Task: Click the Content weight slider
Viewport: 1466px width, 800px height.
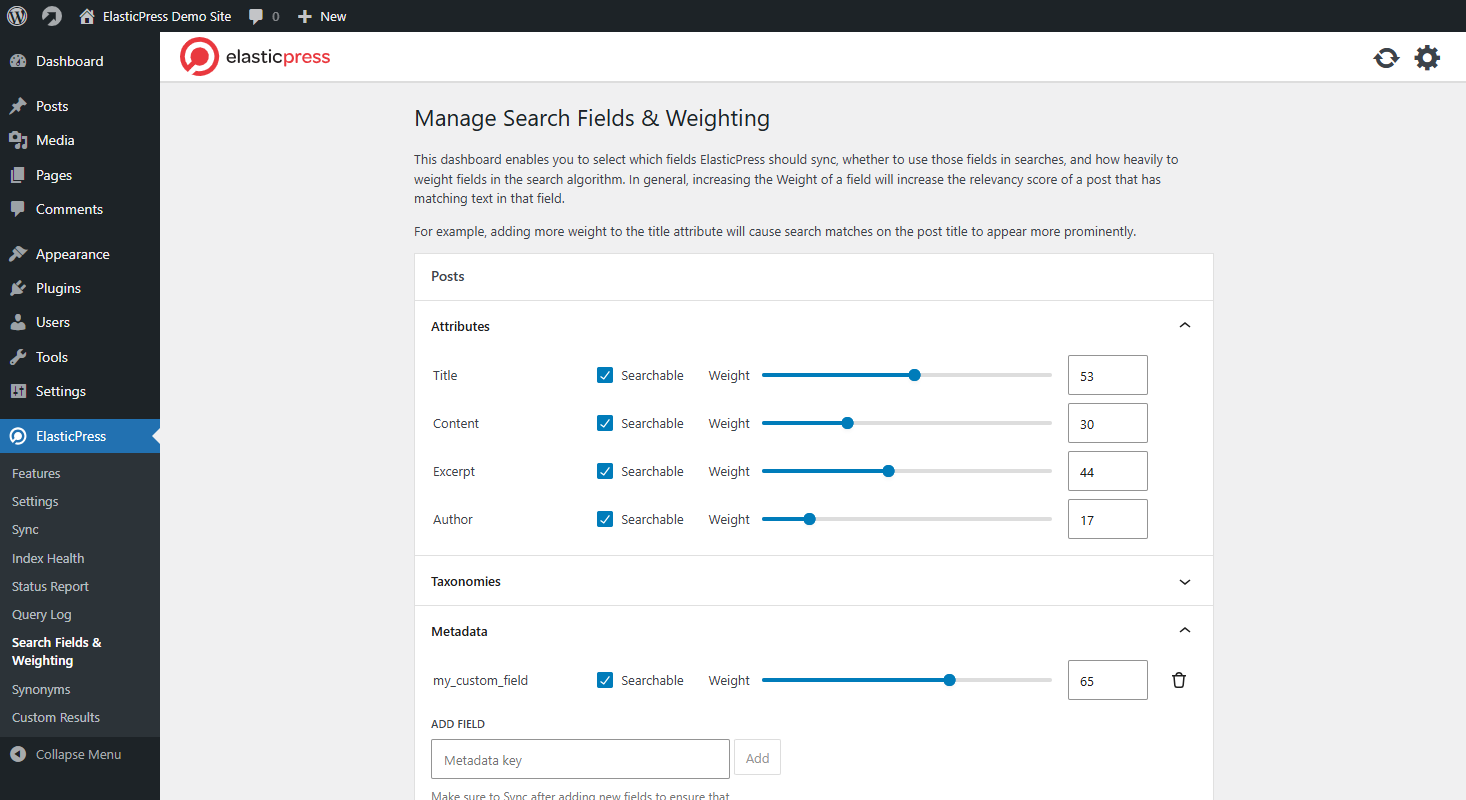Action: (x=907, y=423)
